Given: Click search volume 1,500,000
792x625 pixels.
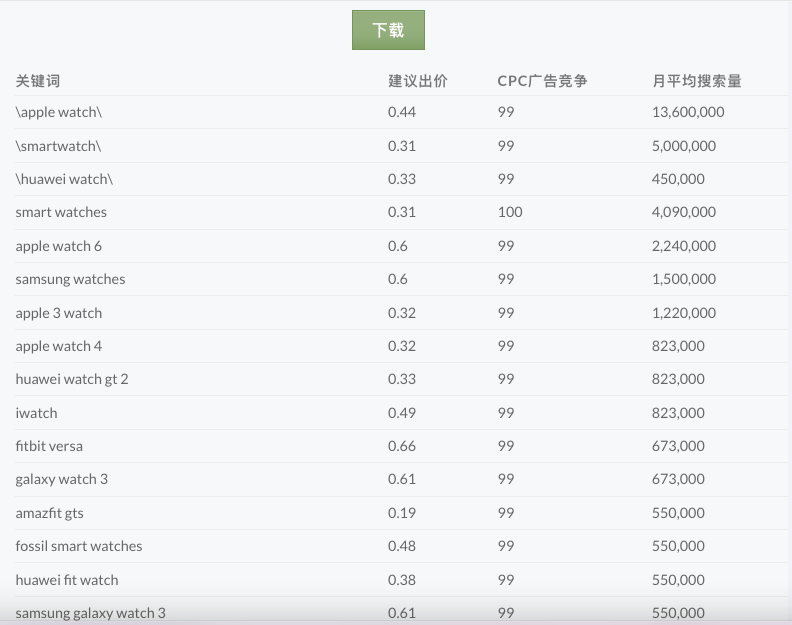Looking at the screenshot, I should point(684,279).
